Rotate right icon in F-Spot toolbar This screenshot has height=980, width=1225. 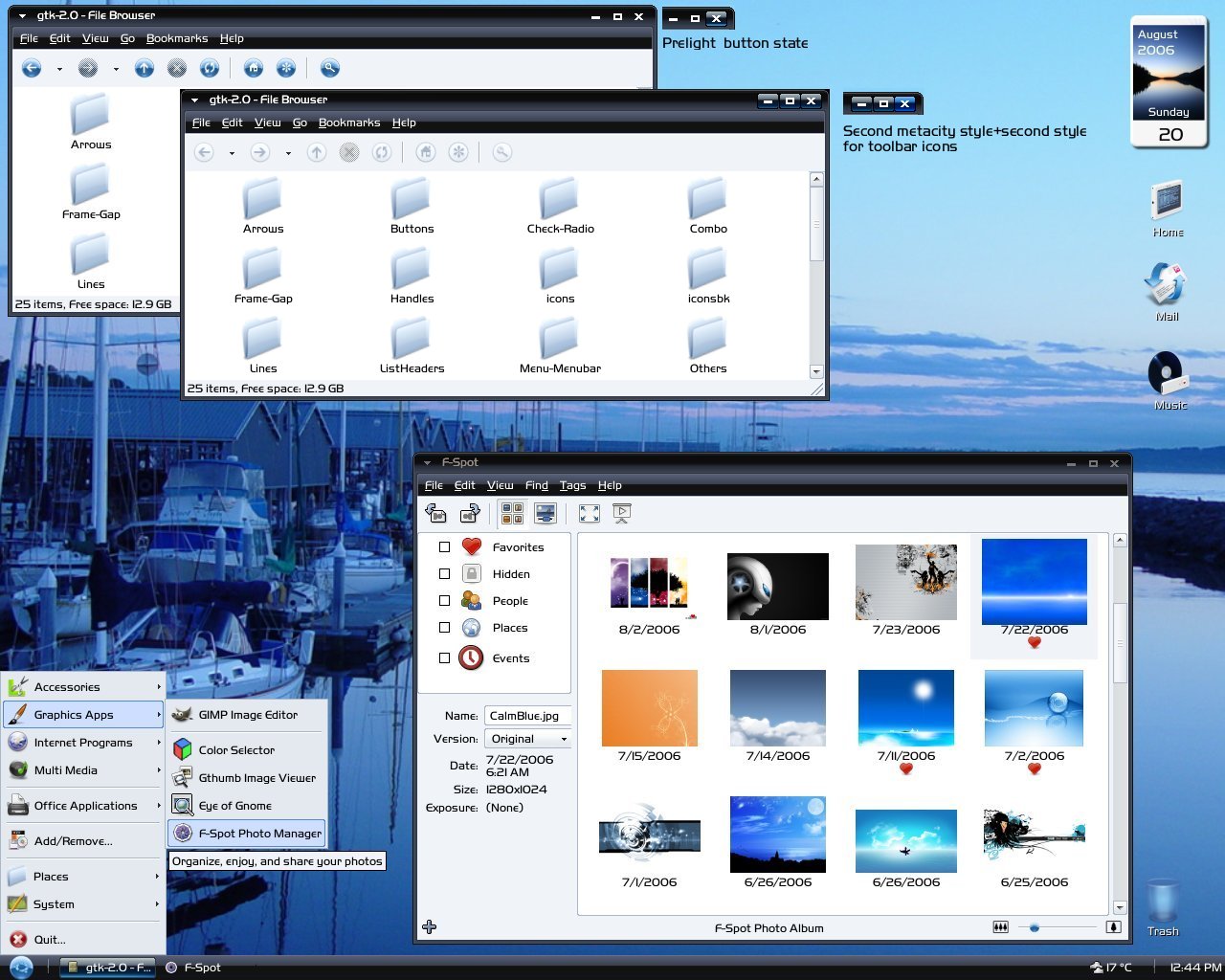coord(470,513)
